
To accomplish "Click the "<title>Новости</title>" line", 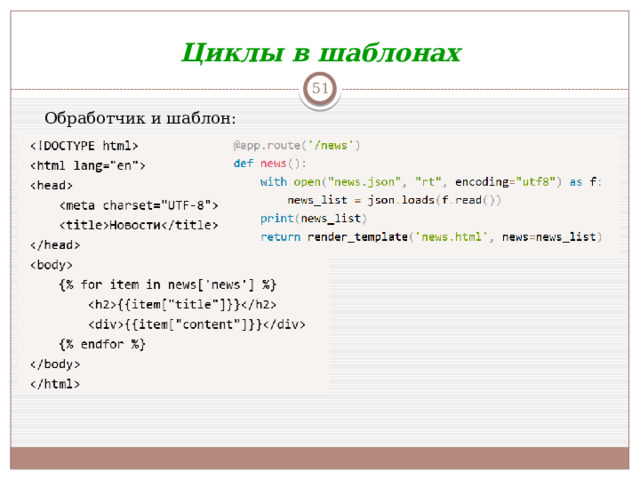I will click(139, 225).
